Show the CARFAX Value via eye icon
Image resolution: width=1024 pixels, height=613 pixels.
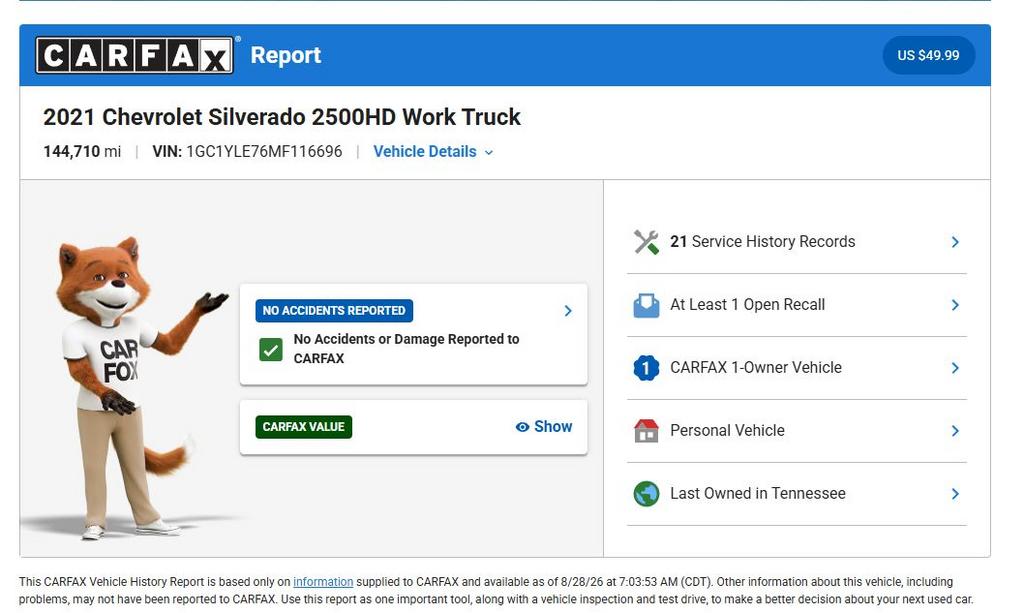(x=522, y=427)
